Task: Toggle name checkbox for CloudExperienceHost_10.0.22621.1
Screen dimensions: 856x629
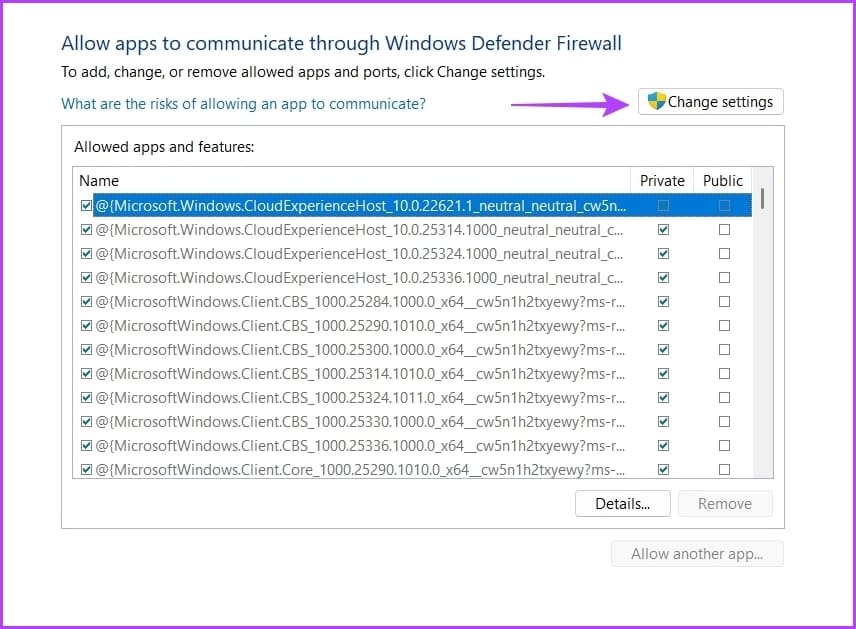Action: pos(86,205)
